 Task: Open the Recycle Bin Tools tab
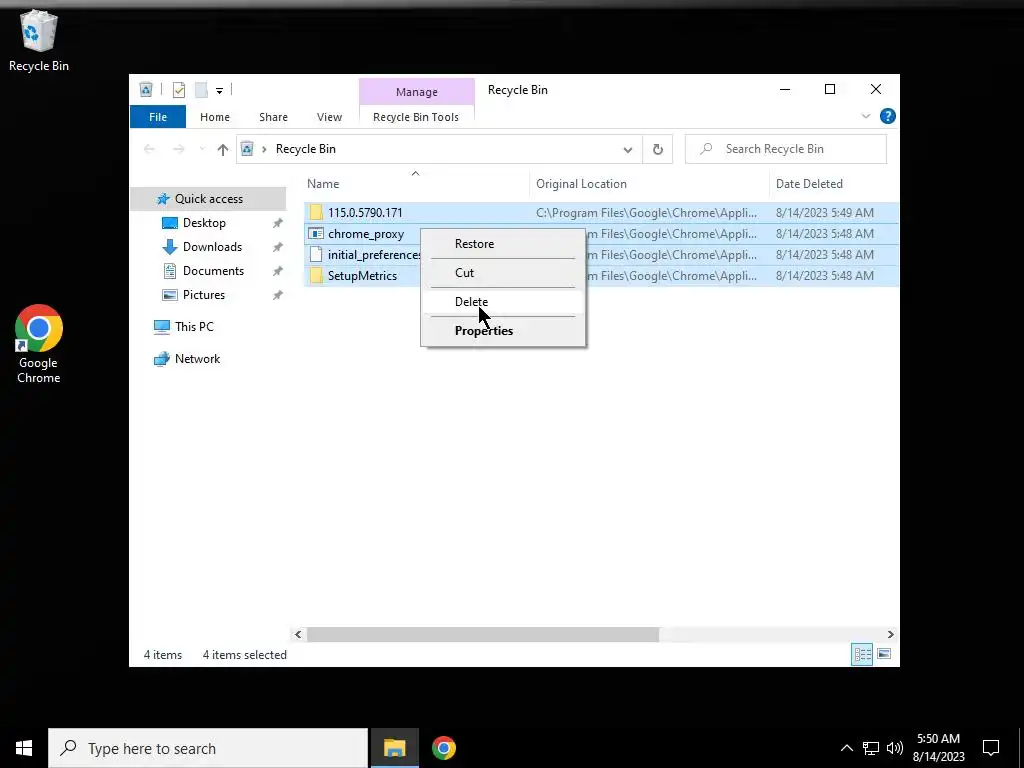(x=416, y=117)
